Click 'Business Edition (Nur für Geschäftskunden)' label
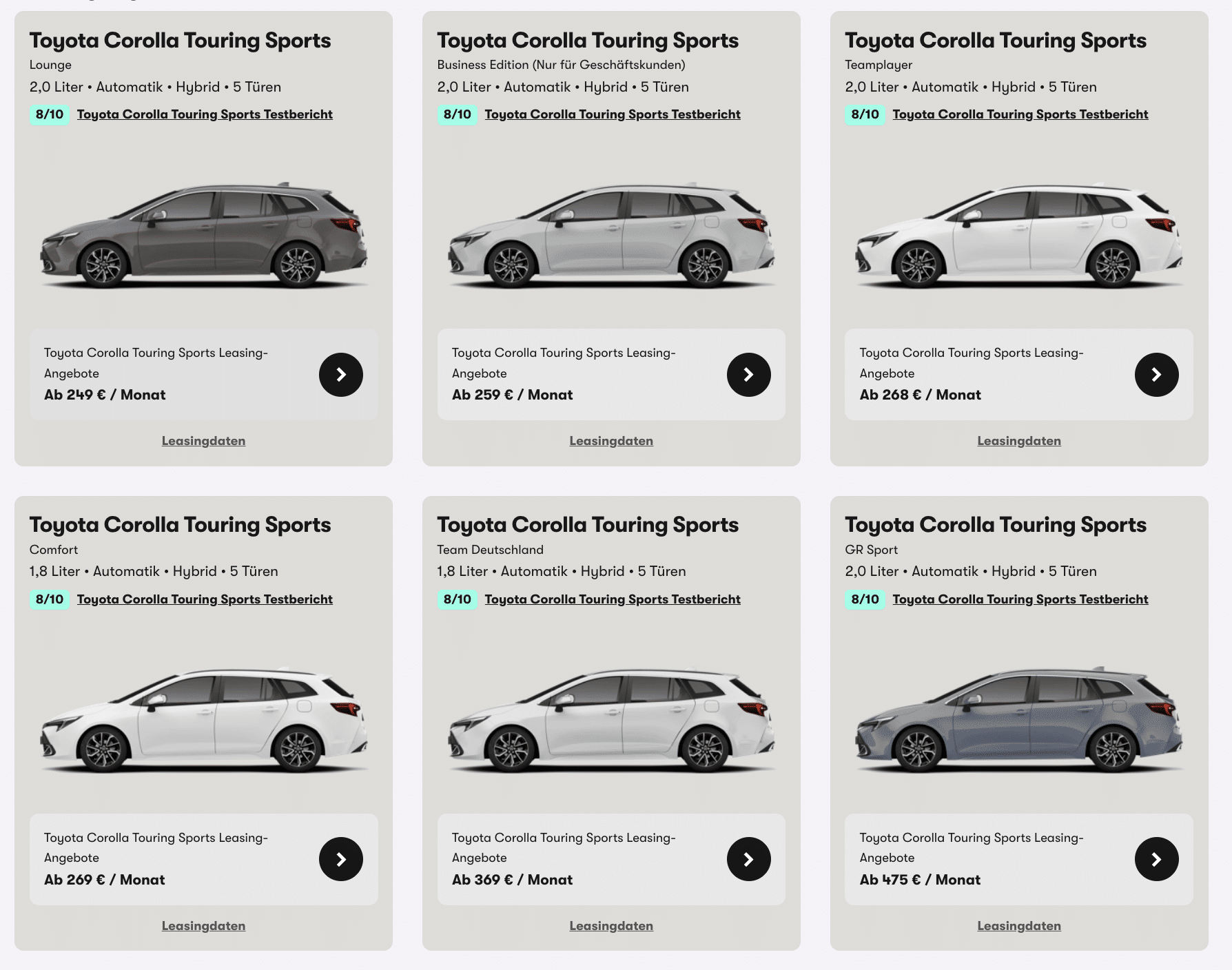 [x=561, y=65]
